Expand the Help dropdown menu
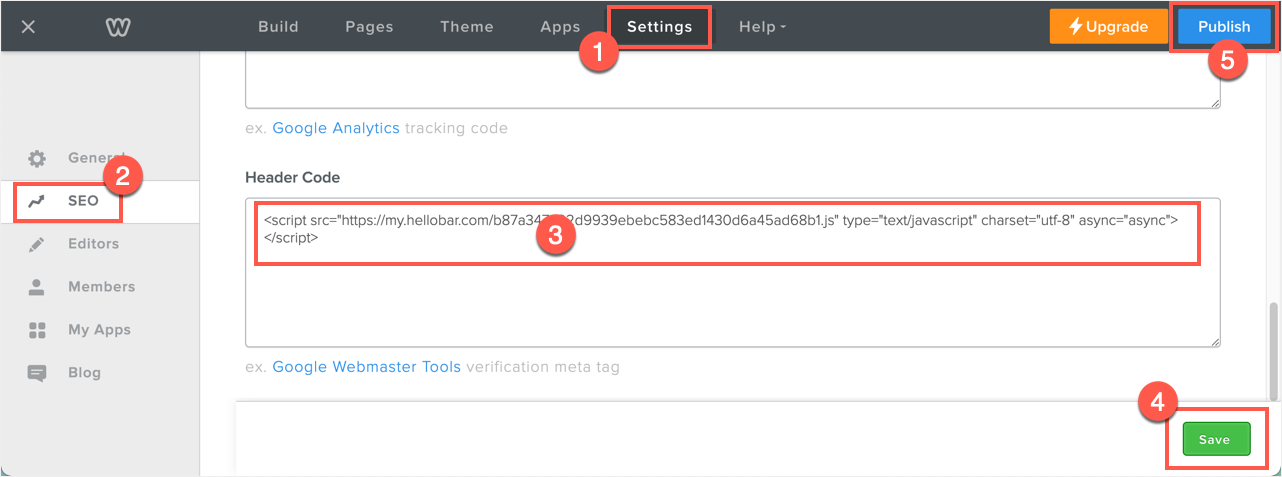Screen dimensions: 1282x477 pyautogui.click(x=762, y=27)
